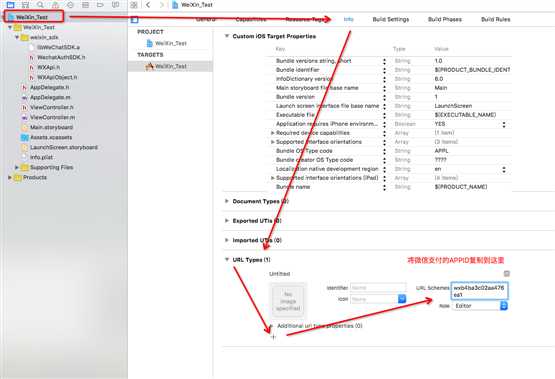The image size is (555, 379).
Task: Click the Bundle name key row
Action: tap(293, 187)
